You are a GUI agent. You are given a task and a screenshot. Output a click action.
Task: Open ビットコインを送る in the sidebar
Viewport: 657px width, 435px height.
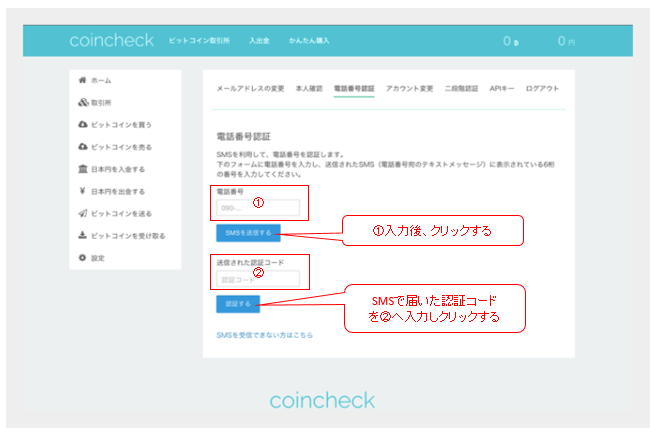pos(122,214)
